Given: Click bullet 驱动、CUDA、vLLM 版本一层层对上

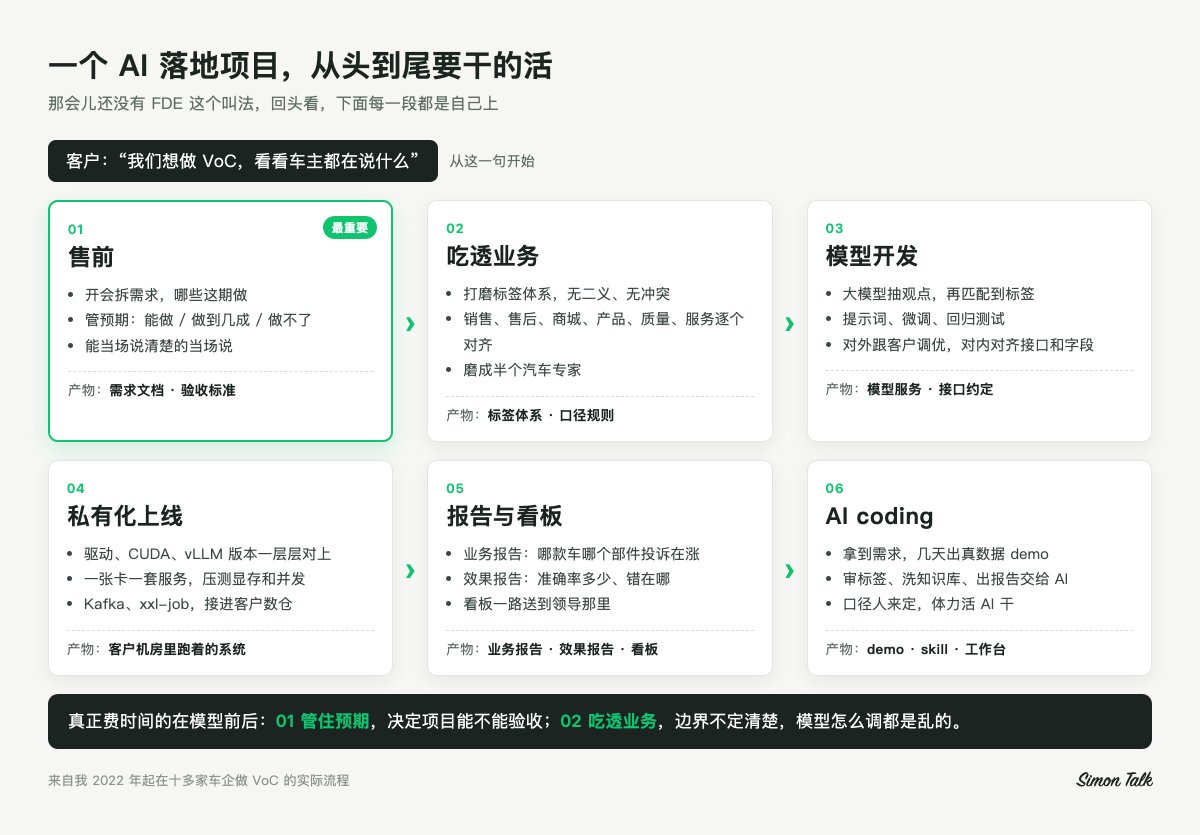Looking at the screenshot, I should click(x=208, y=554).
